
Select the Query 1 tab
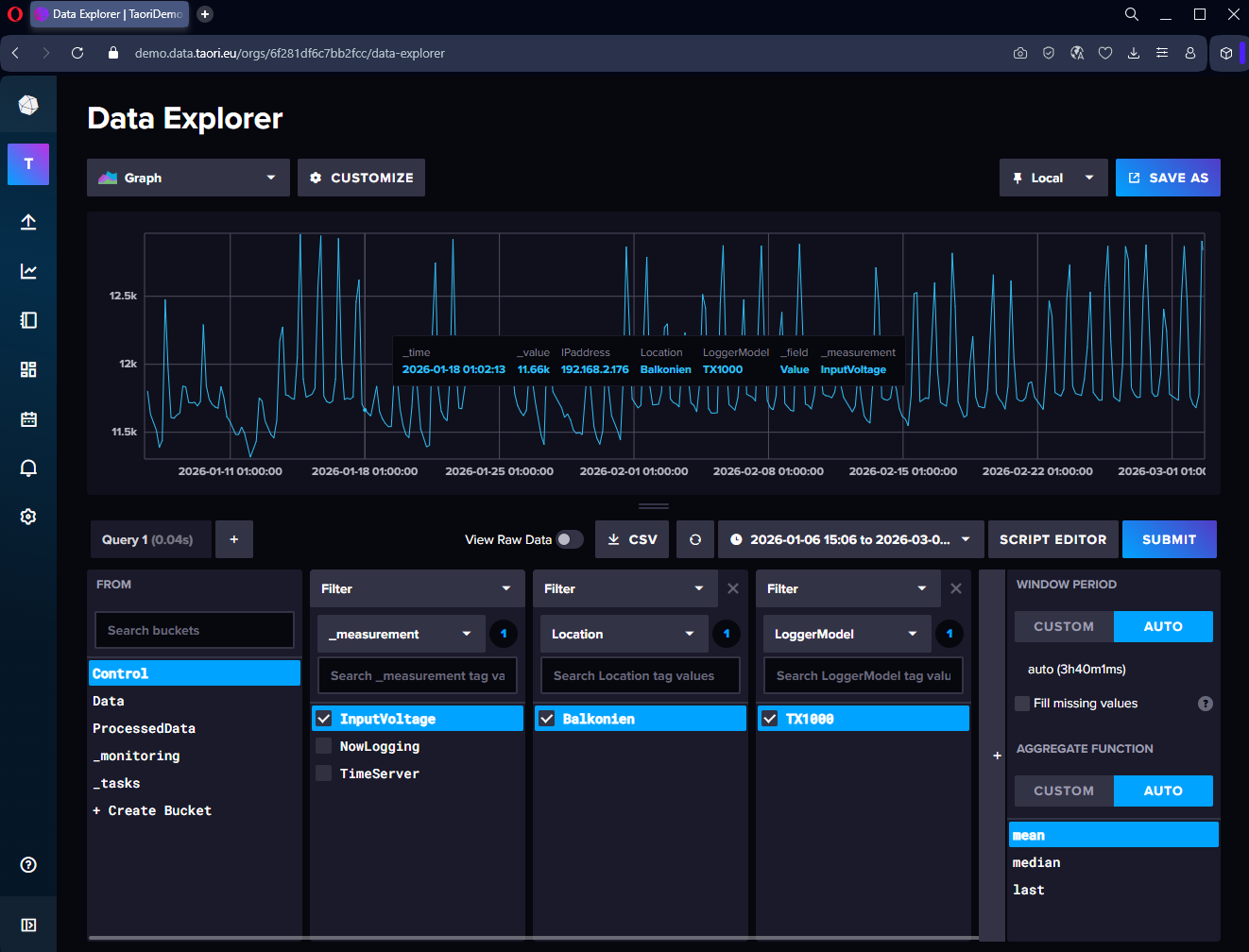(x=148, y=539)
